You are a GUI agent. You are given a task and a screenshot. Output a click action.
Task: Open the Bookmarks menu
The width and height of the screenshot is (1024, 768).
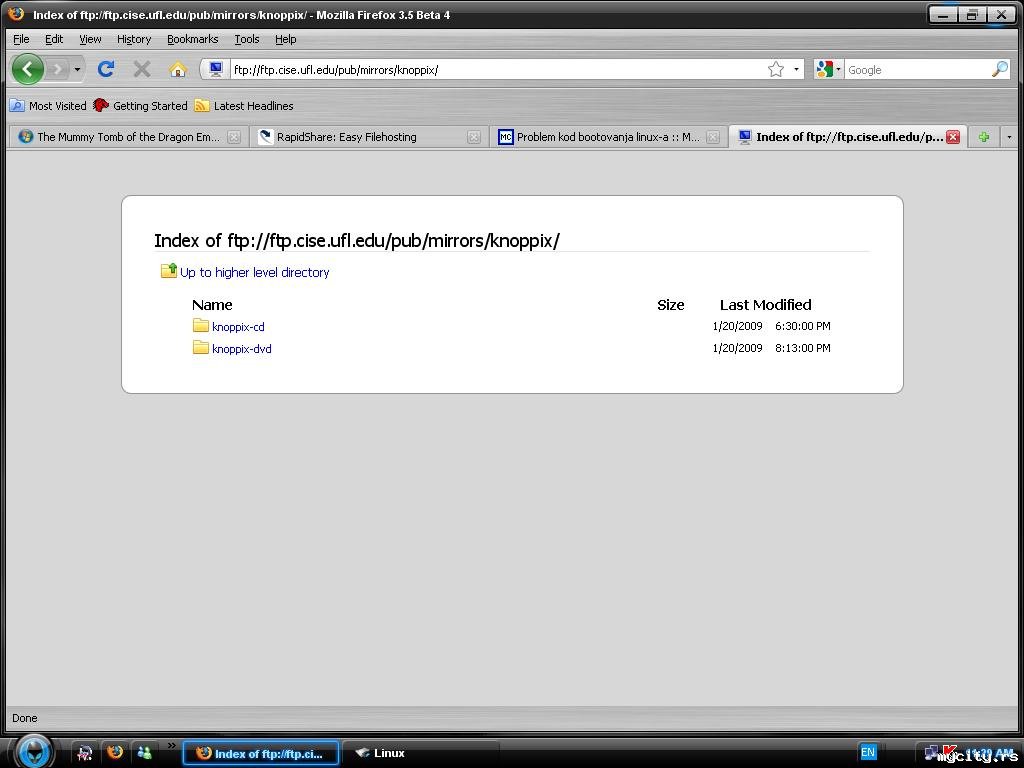193,39
